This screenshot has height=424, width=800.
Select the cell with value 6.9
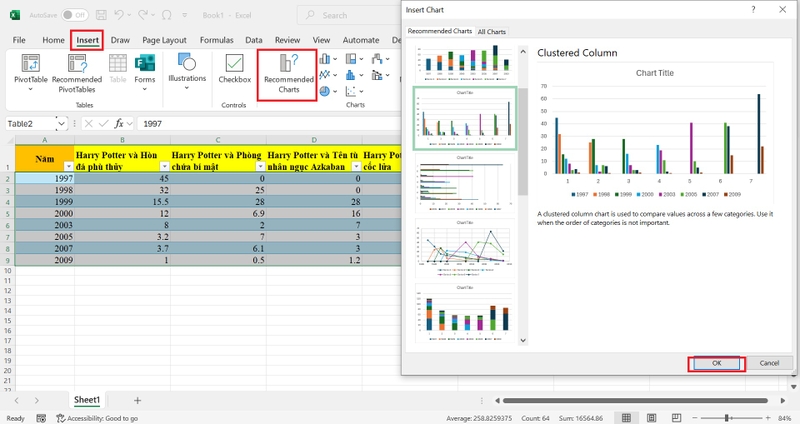(218, 213)
